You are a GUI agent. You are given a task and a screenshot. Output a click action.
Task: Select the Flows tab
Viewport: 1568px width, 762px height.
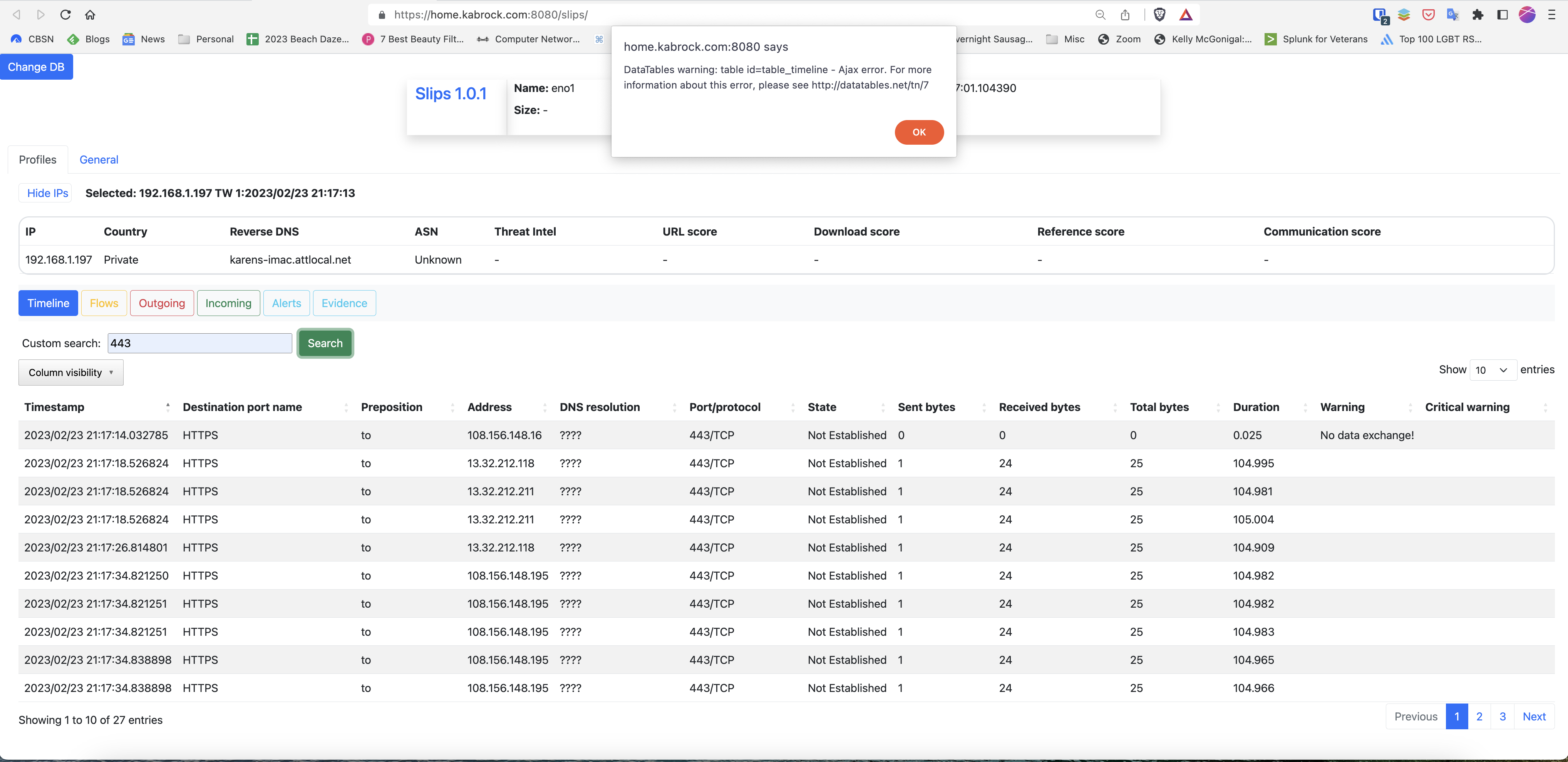(x=104, y=303)
